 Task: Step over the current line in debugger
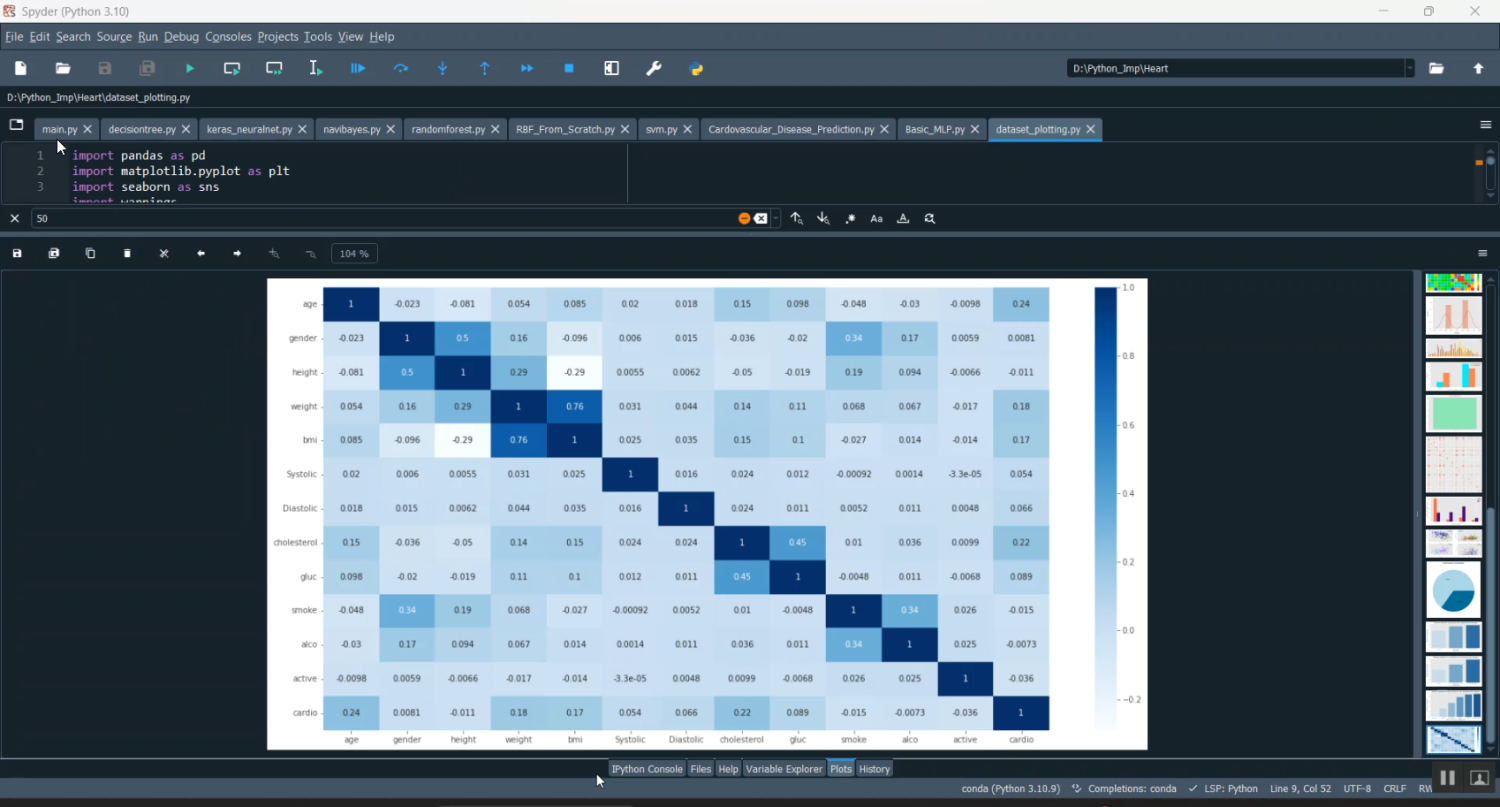[401, 68]
